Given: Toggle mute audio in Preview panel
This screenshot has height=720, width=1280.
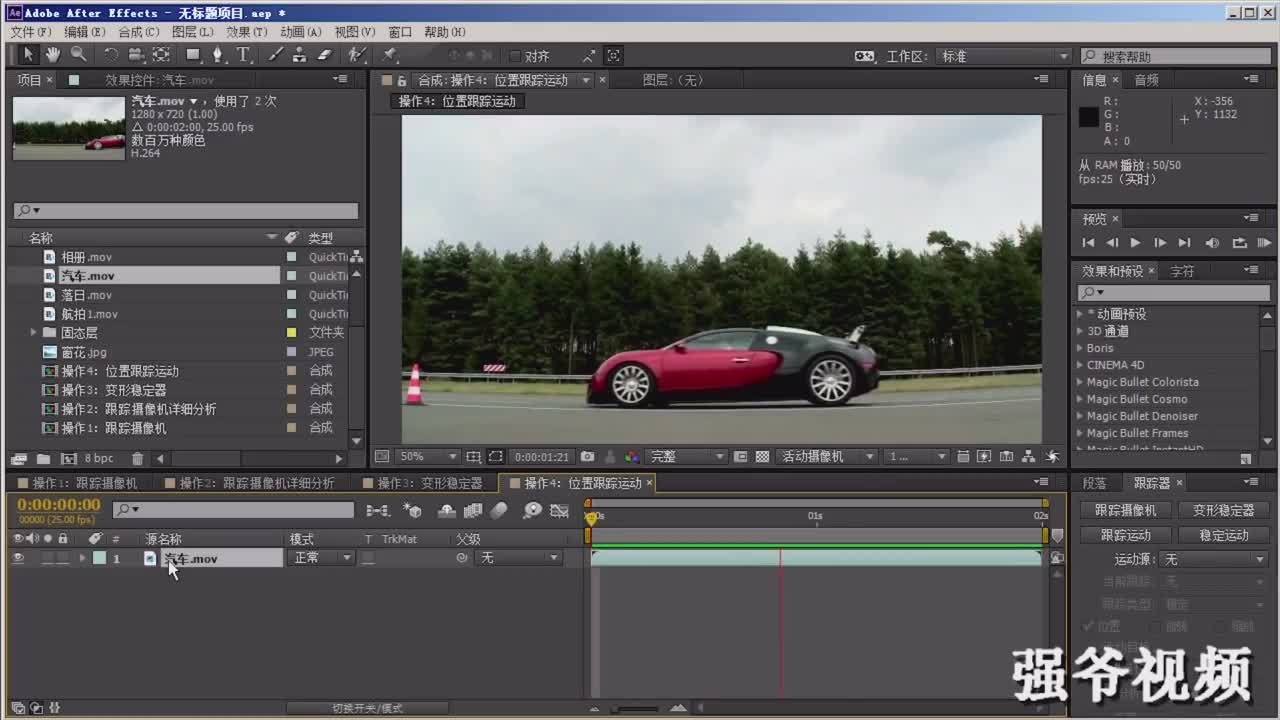Looking at the screenshot, I should point(1212,243).
